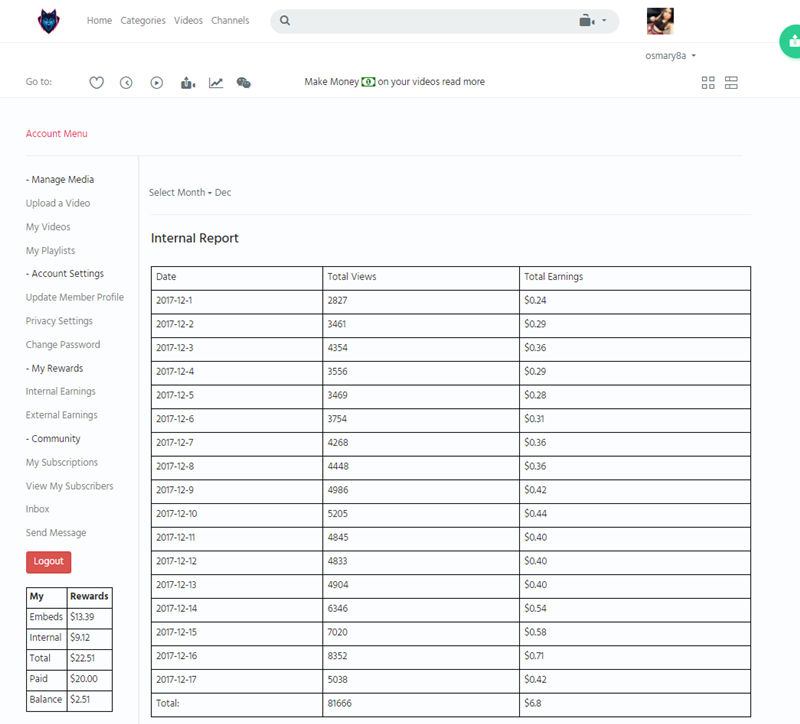Click the user profile avatar thumbnail
Screen dimensions: 800x724
tap(660, 21)
